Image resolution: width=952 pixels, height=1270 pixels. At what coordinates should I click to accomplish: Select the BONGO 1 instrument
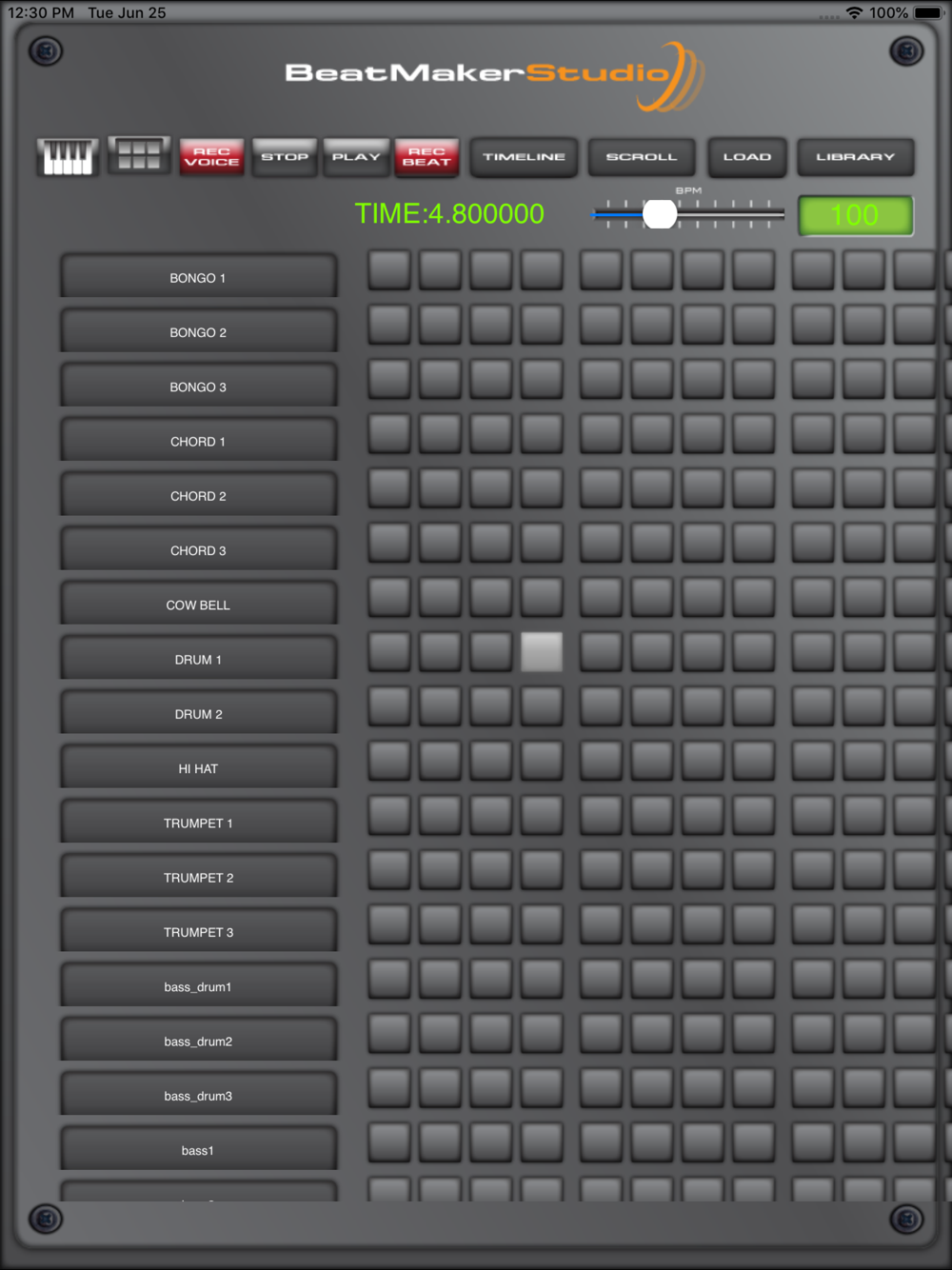tap(198, 277)
